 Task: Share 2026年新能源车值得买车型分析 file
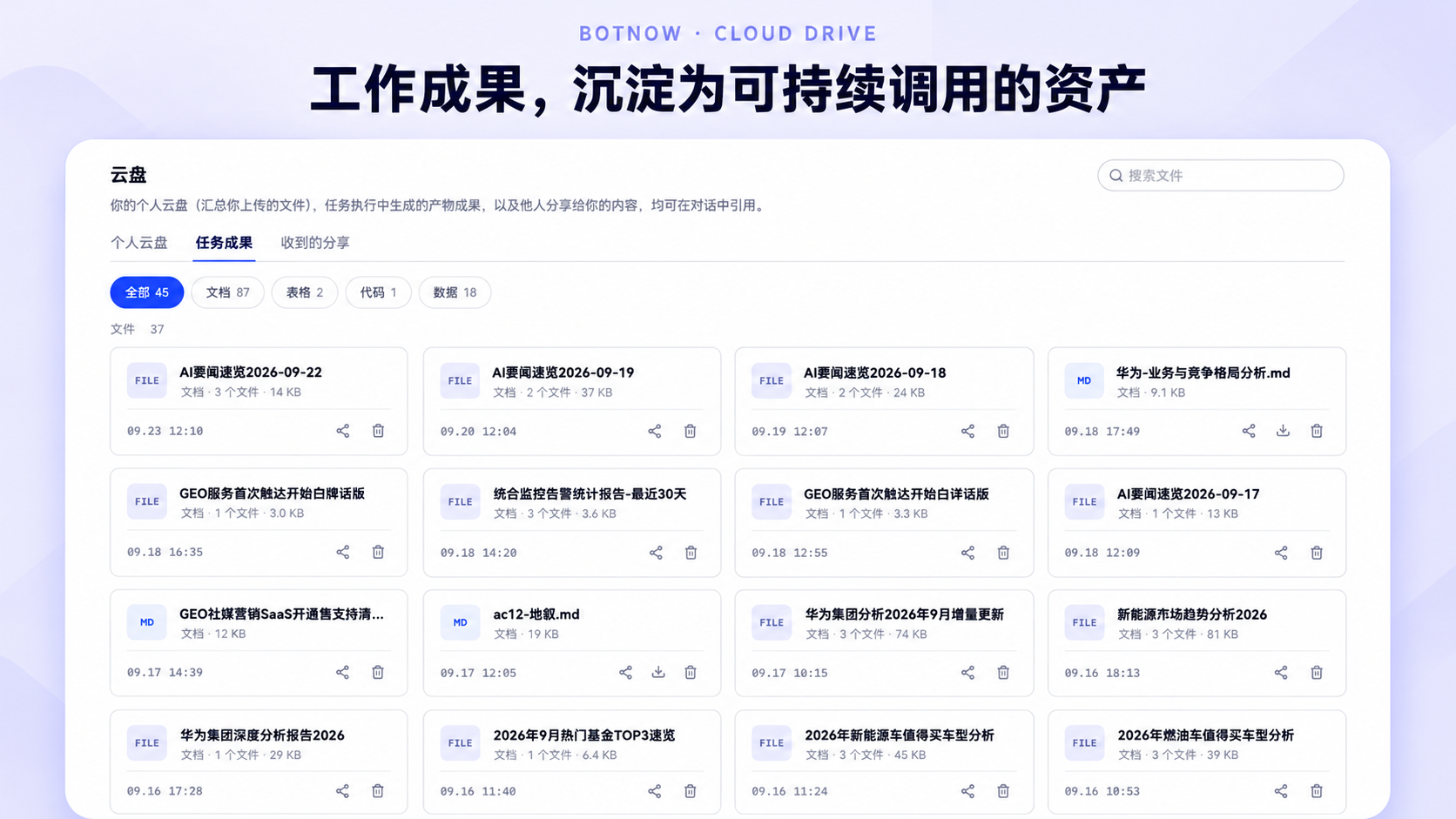pos(967,791)
